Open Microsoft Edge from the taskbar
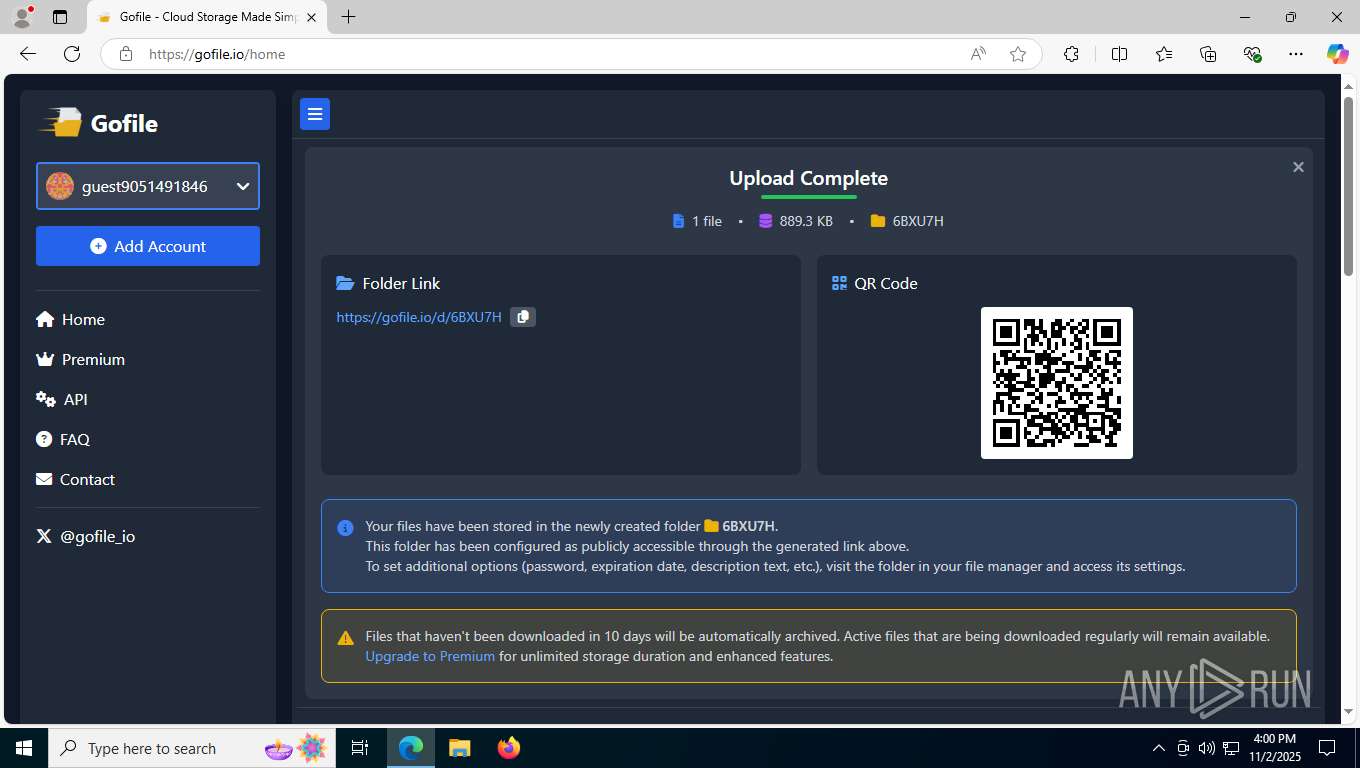 411,748
